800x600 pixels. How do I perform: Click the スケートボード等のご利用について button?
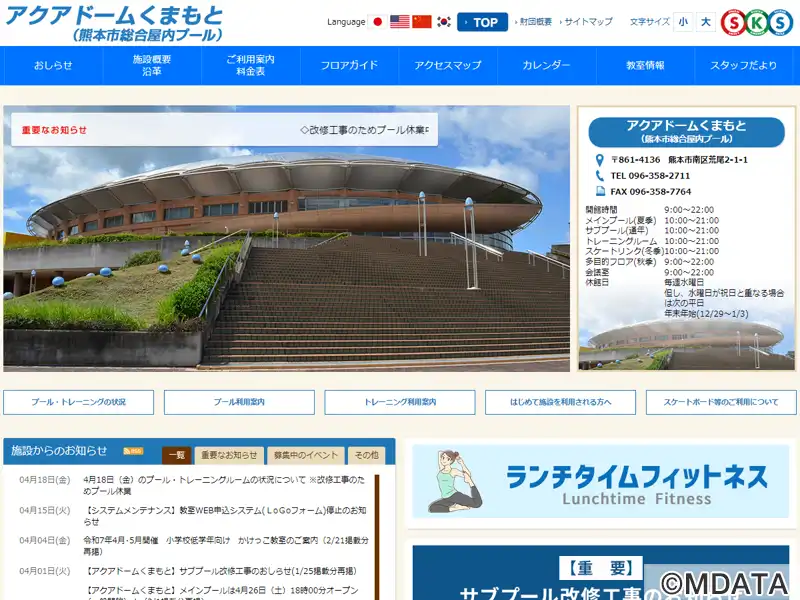(721, 403)
